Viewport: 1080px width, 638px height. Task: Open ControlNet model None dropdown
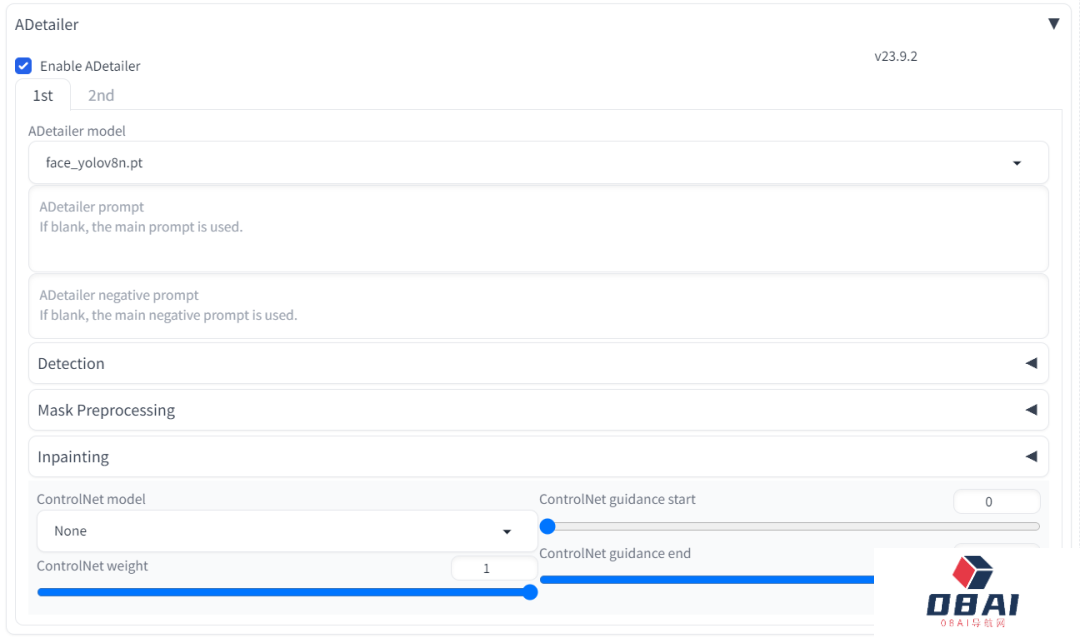[x=287, y=531]
